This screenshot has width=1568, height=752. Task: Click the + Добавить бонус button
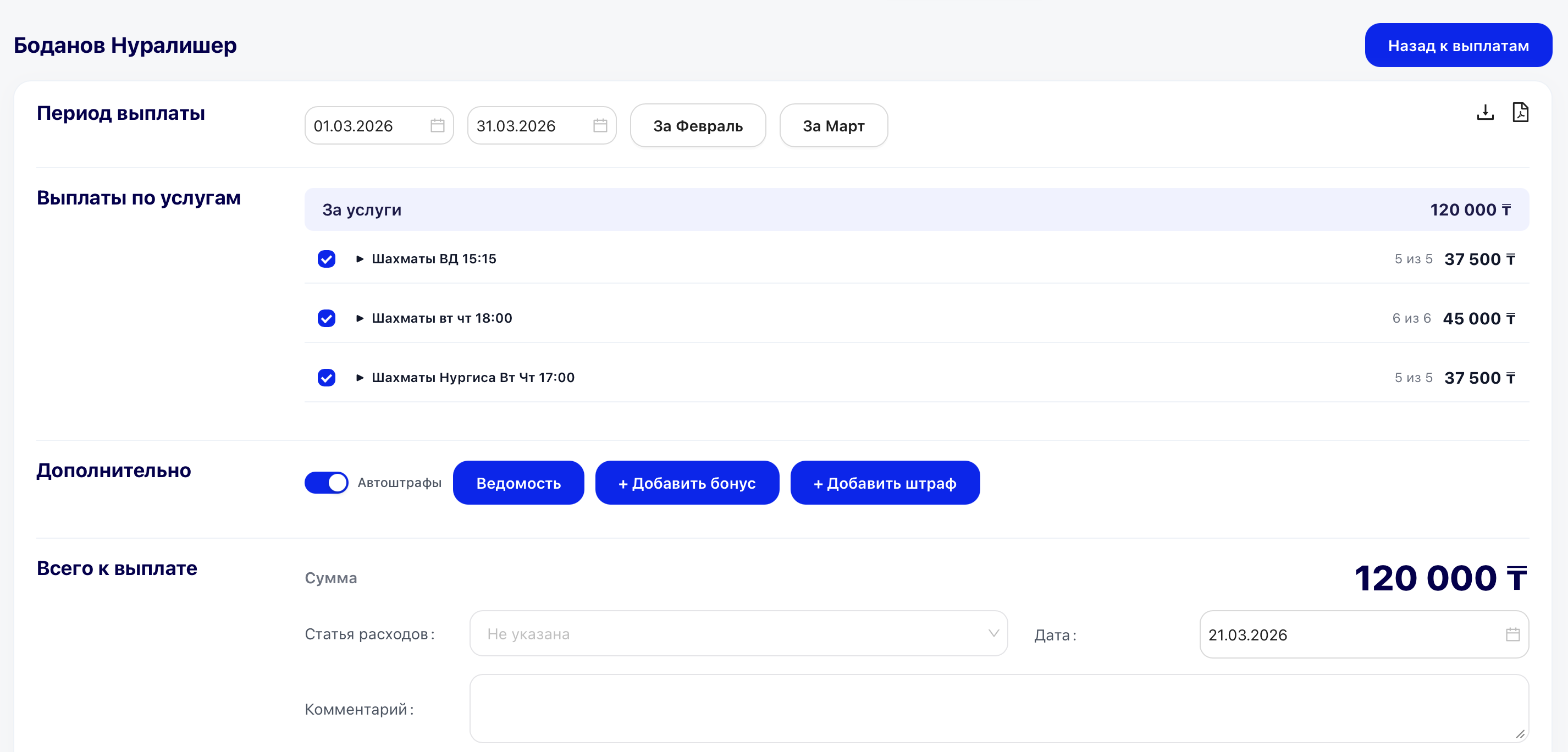click(687, 483)
